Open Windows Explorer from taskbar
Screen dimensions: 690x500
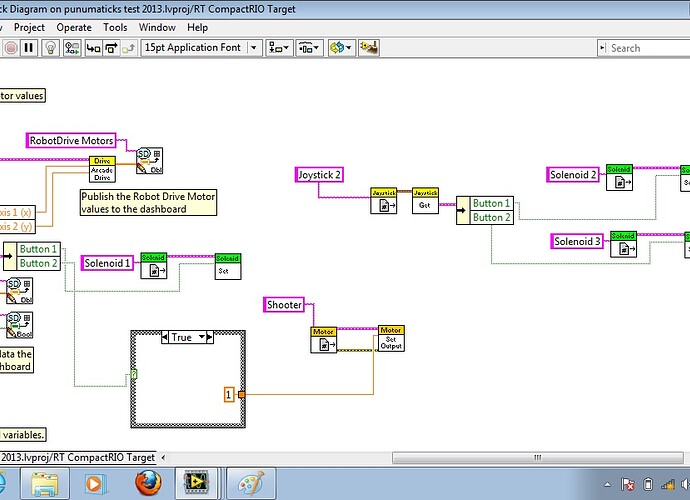tap(44, 484)
